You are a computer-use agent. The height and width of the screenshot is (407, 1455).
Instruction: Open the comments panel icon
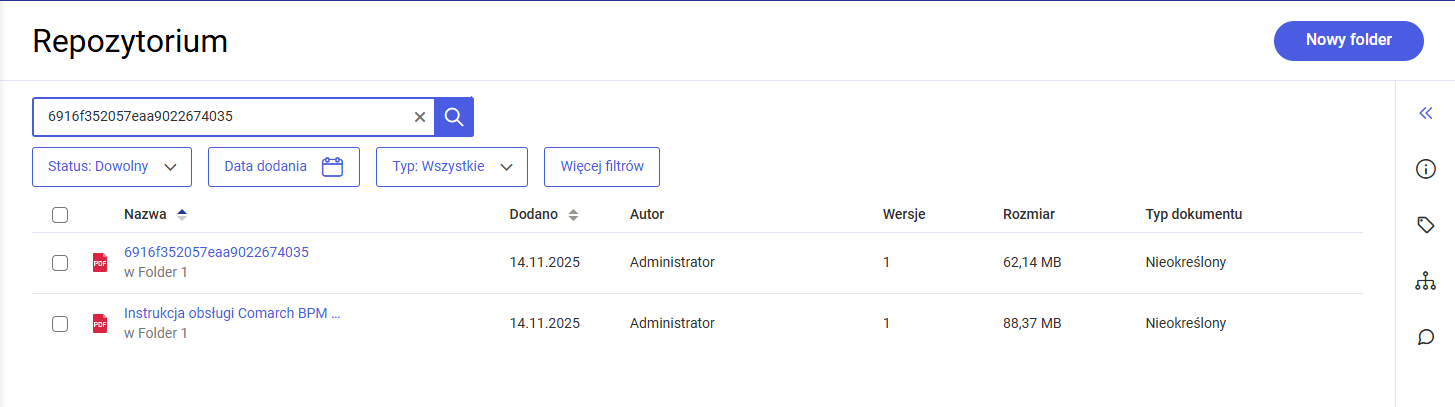point(1426,337)
